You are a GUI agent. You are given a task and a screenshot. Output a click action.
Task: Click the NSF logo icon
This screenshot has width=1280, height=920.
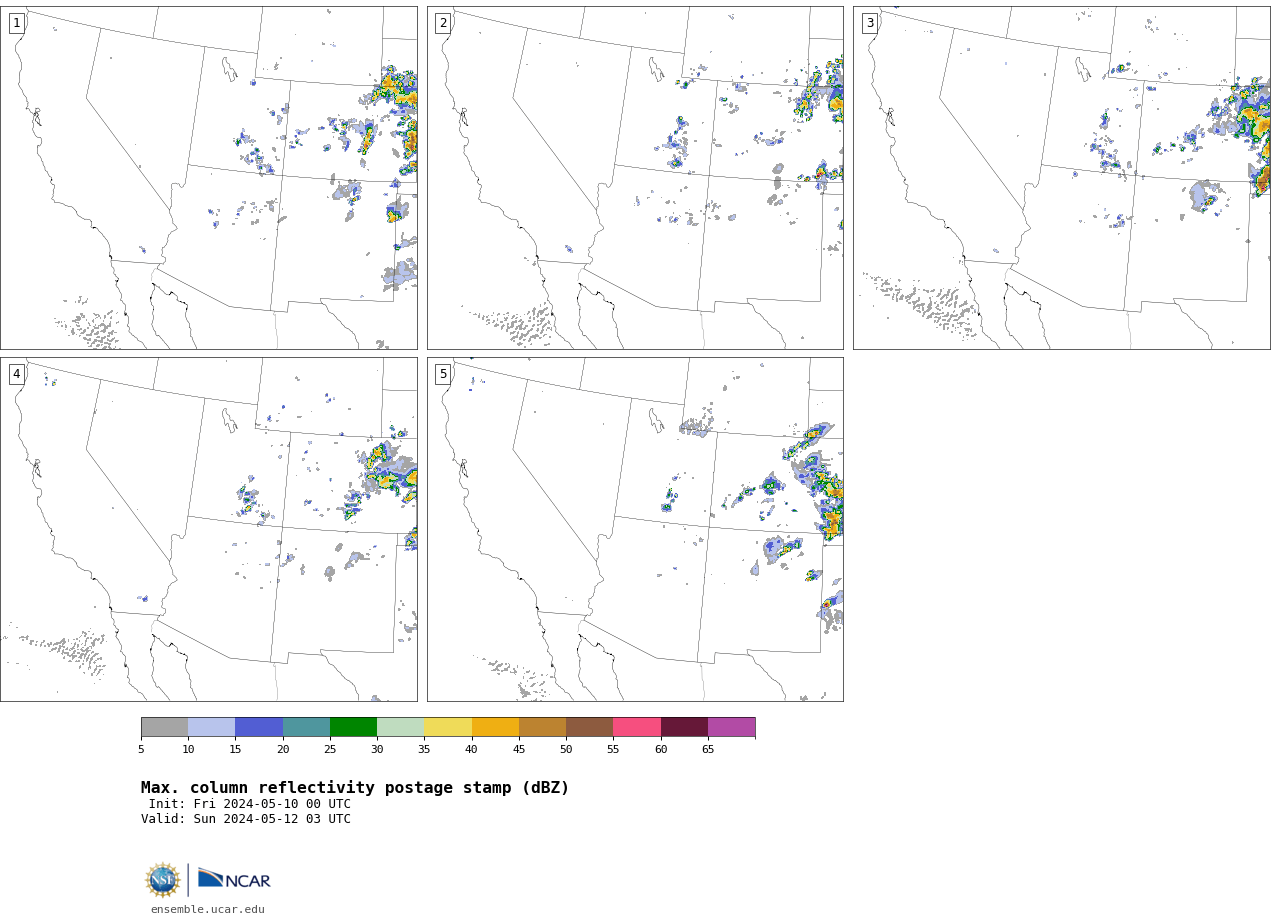163,880
